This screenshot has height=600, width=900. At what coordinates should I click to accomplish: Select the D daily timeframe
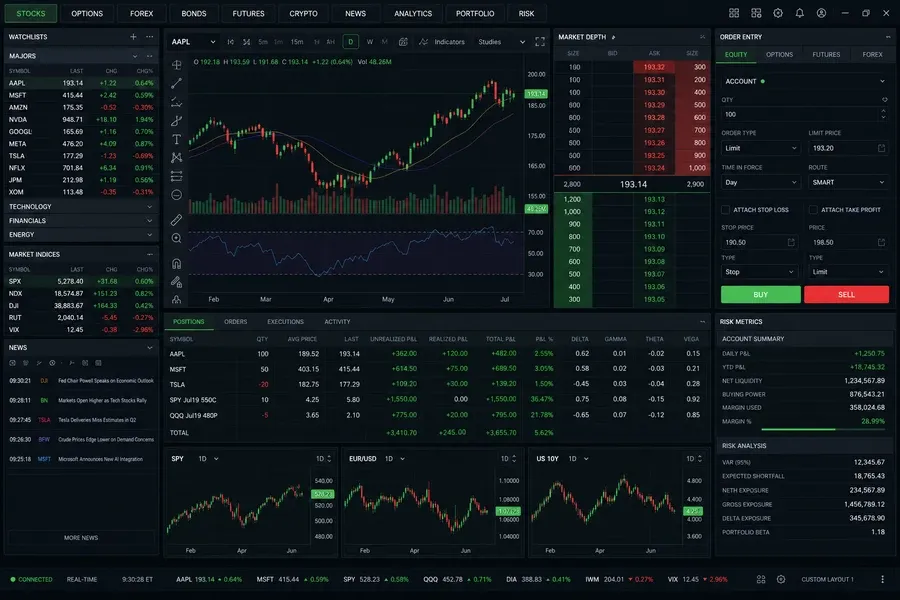[351, 42]
